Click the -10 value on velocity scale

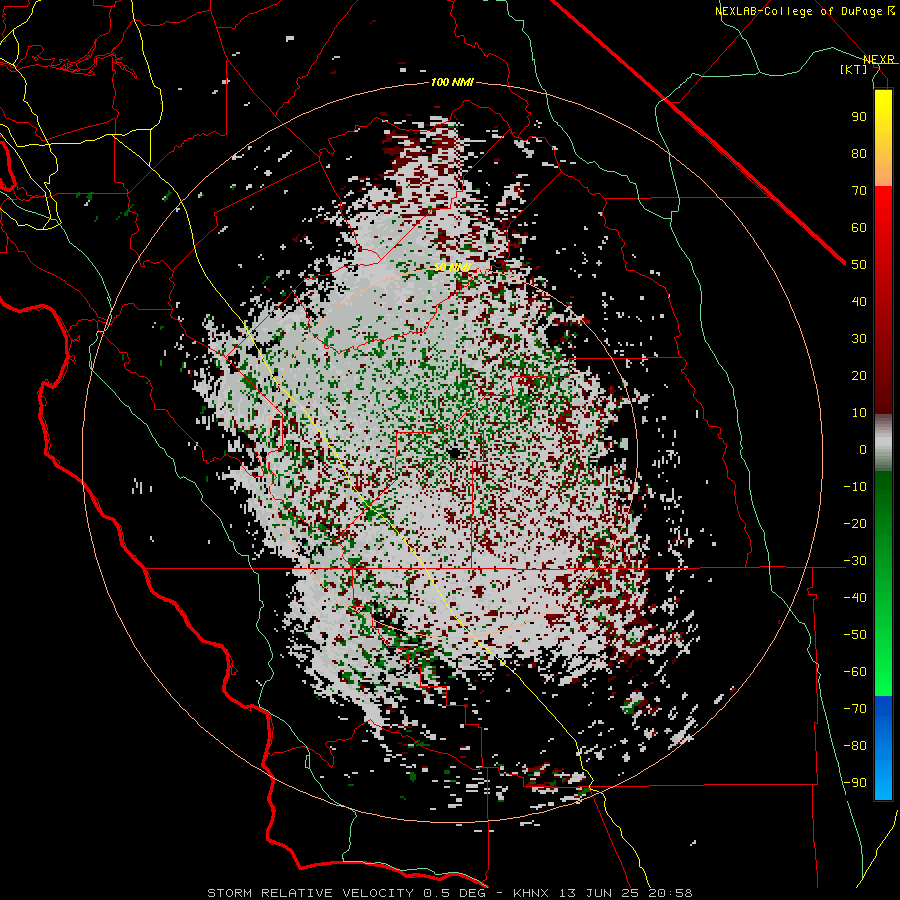(855, 487)
